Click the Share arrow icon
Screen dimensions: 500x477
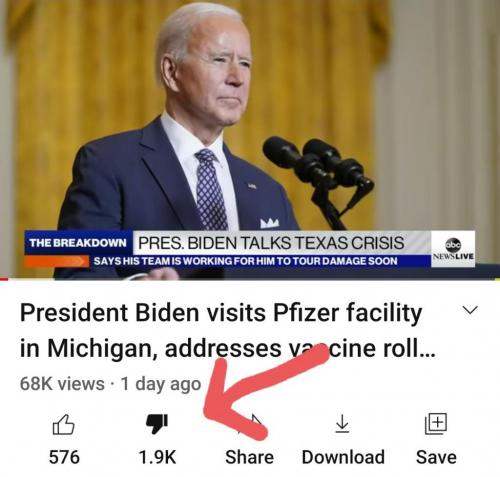click(x=250, y=424)
